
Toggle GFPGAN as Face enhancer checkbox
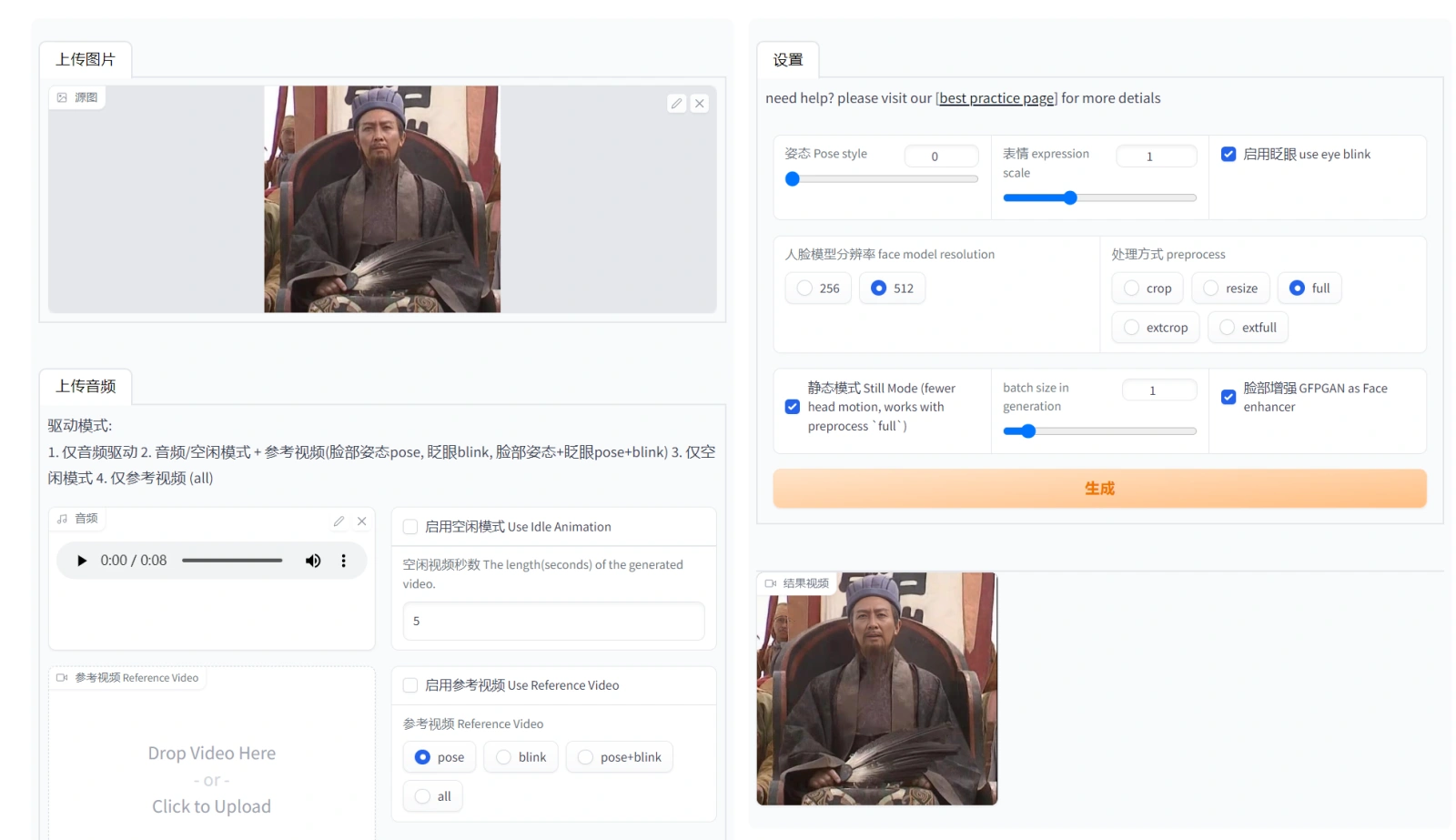click(1228, 397)
